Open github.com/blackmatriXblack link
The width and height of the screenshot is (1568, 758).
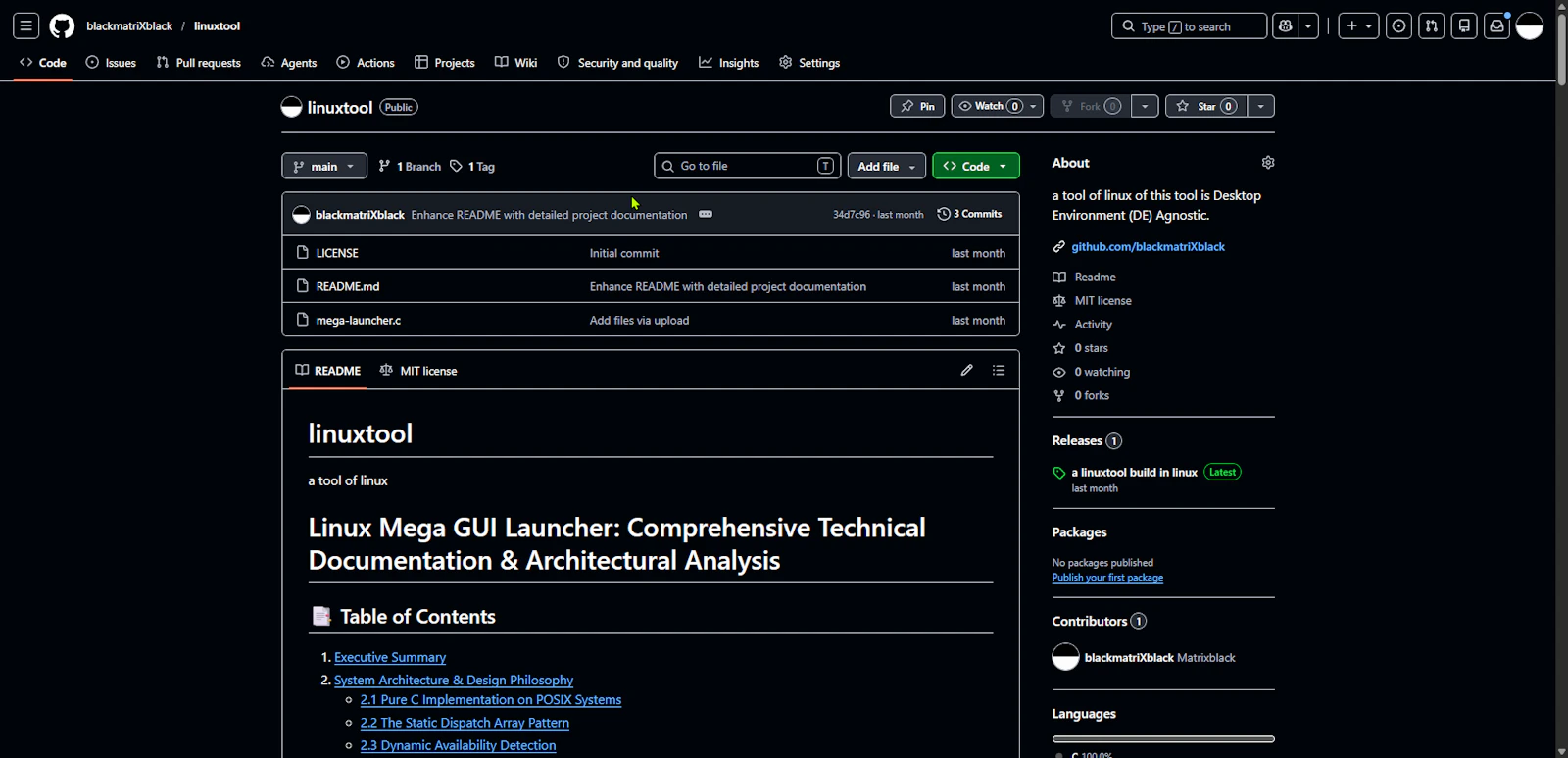click(x=1148, y=246)
